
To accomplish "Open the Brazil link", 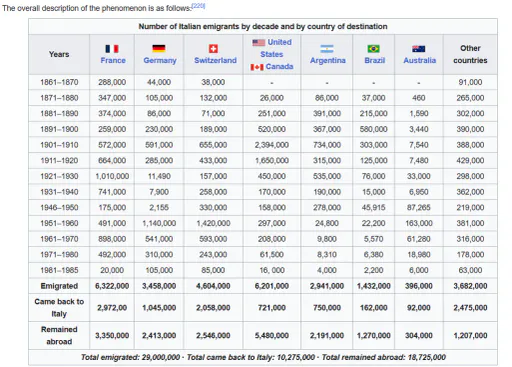I will [375, 60].
